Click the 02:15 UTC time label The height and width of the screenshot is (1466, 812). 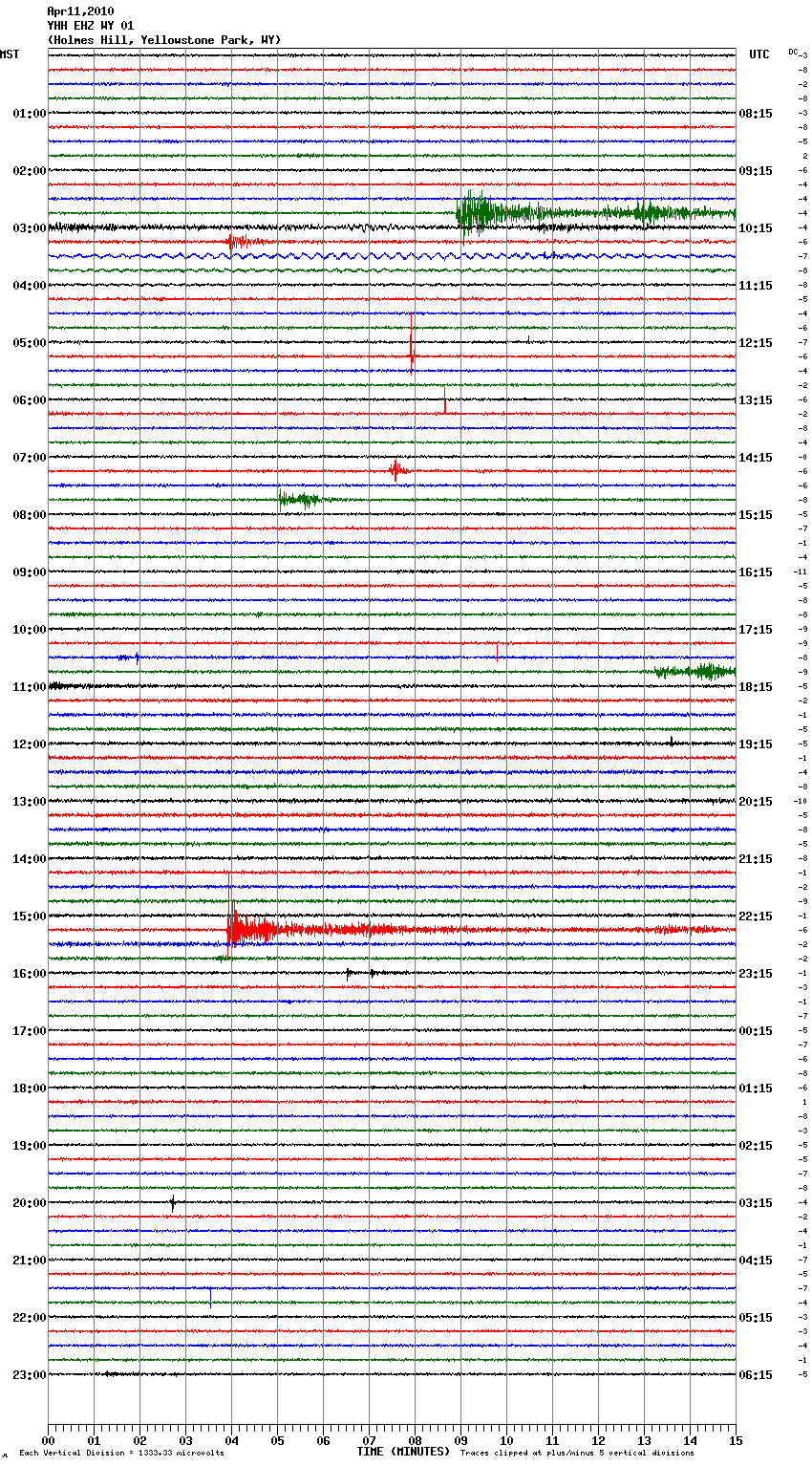pyautogui.click(x=756, y=1146)
